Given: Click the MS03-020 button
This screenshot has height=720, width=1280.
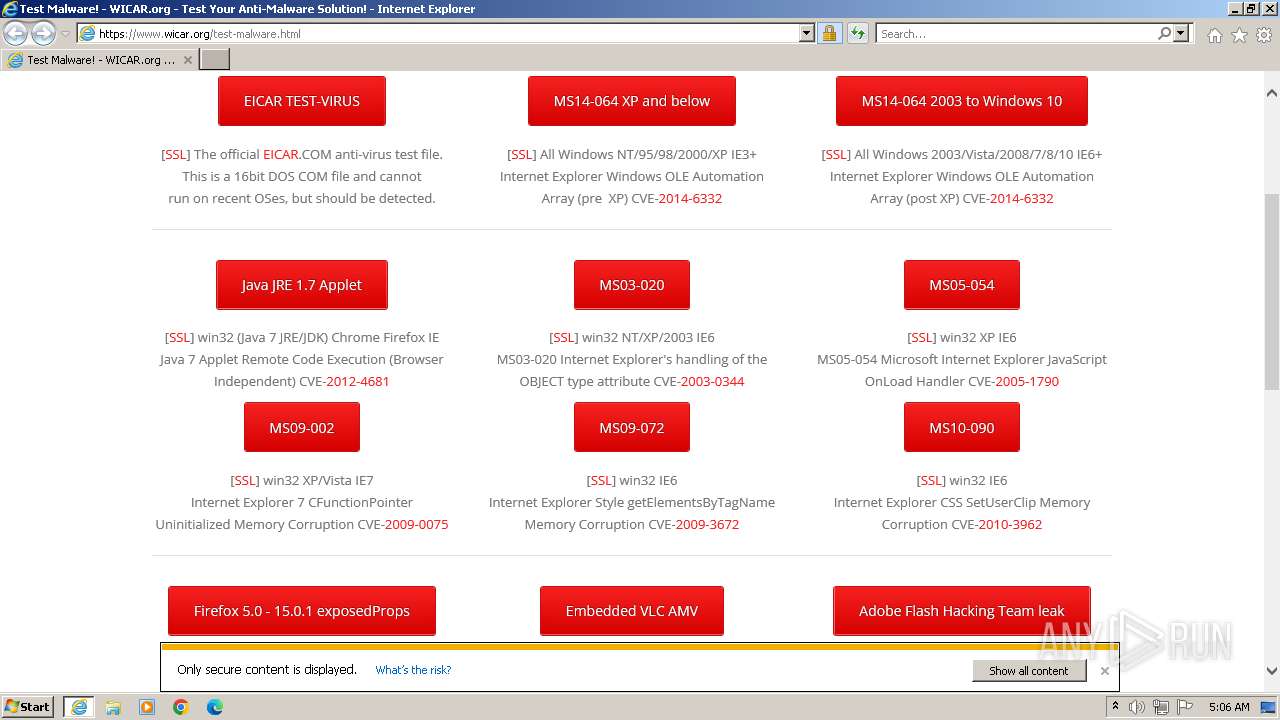Looking at the screenshot, I should tap(631, 285).
